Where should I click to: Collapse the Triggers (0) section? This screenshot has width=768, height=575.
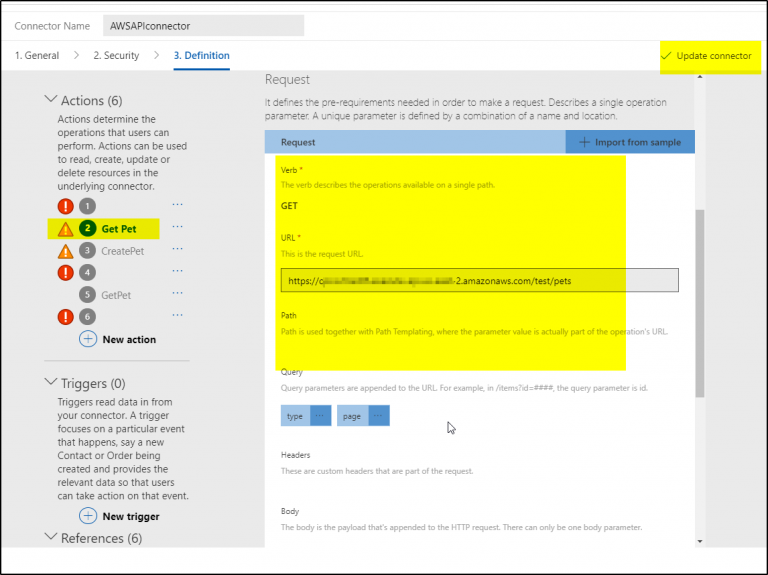(x=51, y=383)
